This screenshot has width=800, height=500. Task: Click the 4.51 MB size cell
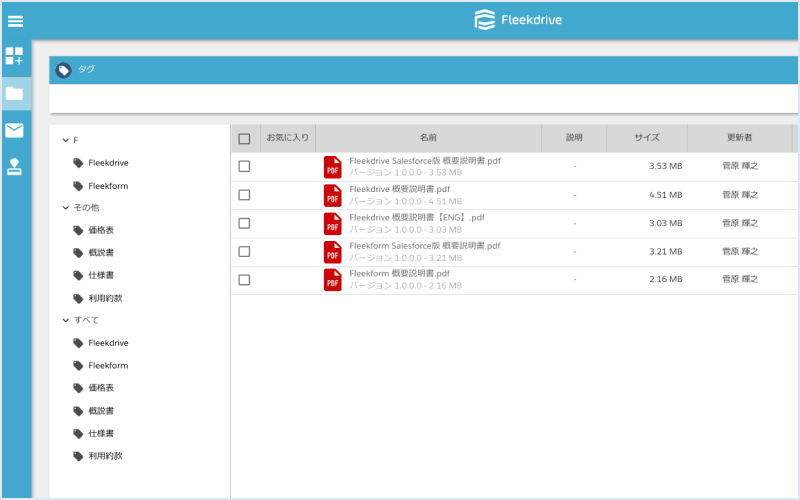coord(665,195)
